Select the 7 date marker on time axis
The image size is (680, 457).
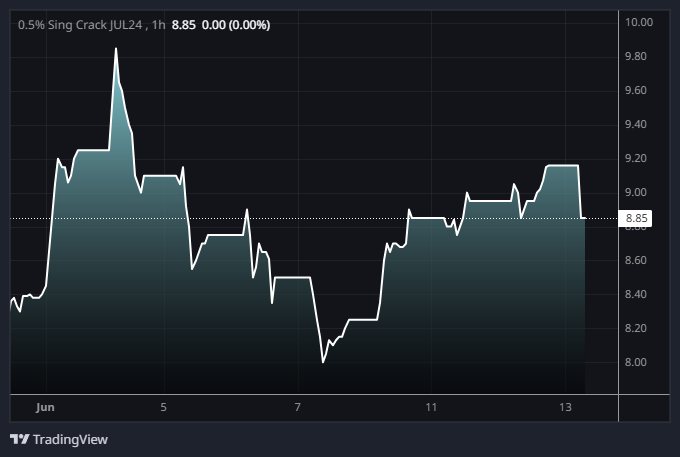[x=298, y=407]
